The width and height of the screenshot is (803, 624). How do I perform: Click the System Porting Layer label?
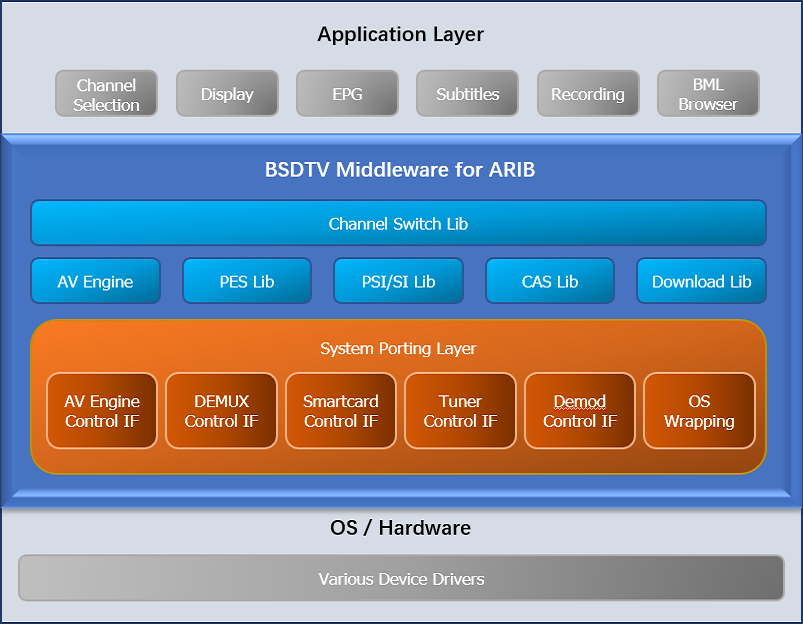(x=398, y=348)
